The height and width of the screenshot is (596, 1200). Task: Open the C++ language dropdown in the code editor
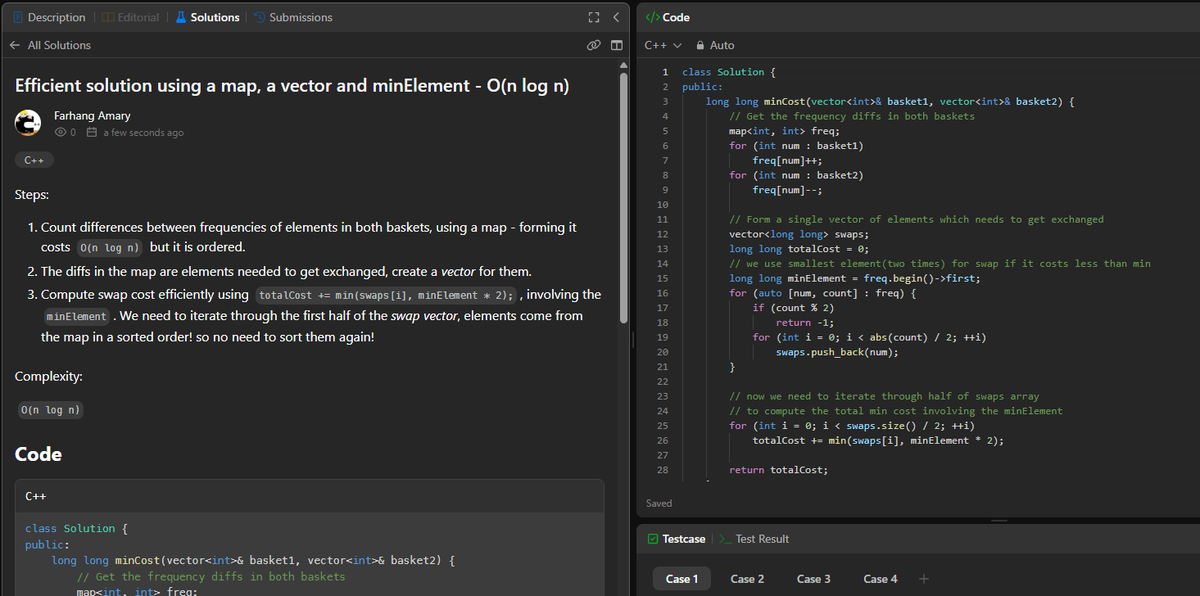coord(662,45)
